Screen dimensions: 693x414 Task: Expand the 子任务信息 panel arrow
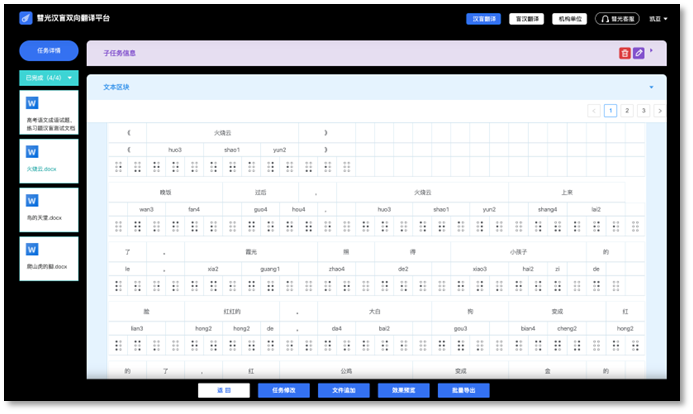(652, 50)
